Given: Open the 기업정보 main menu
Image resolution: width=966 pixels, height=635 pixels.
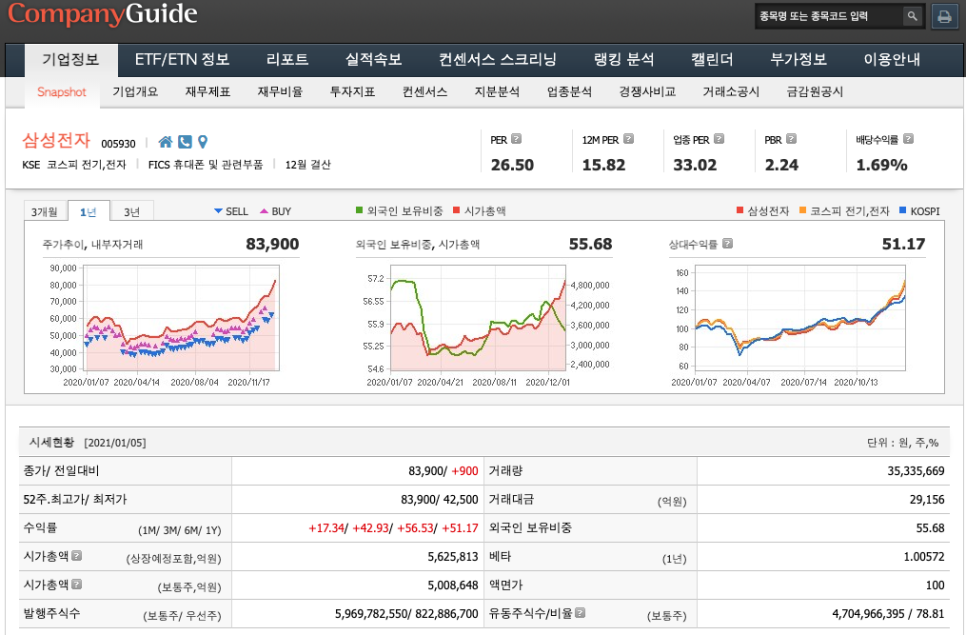Looking at the screenshot, I should [71, 60].
